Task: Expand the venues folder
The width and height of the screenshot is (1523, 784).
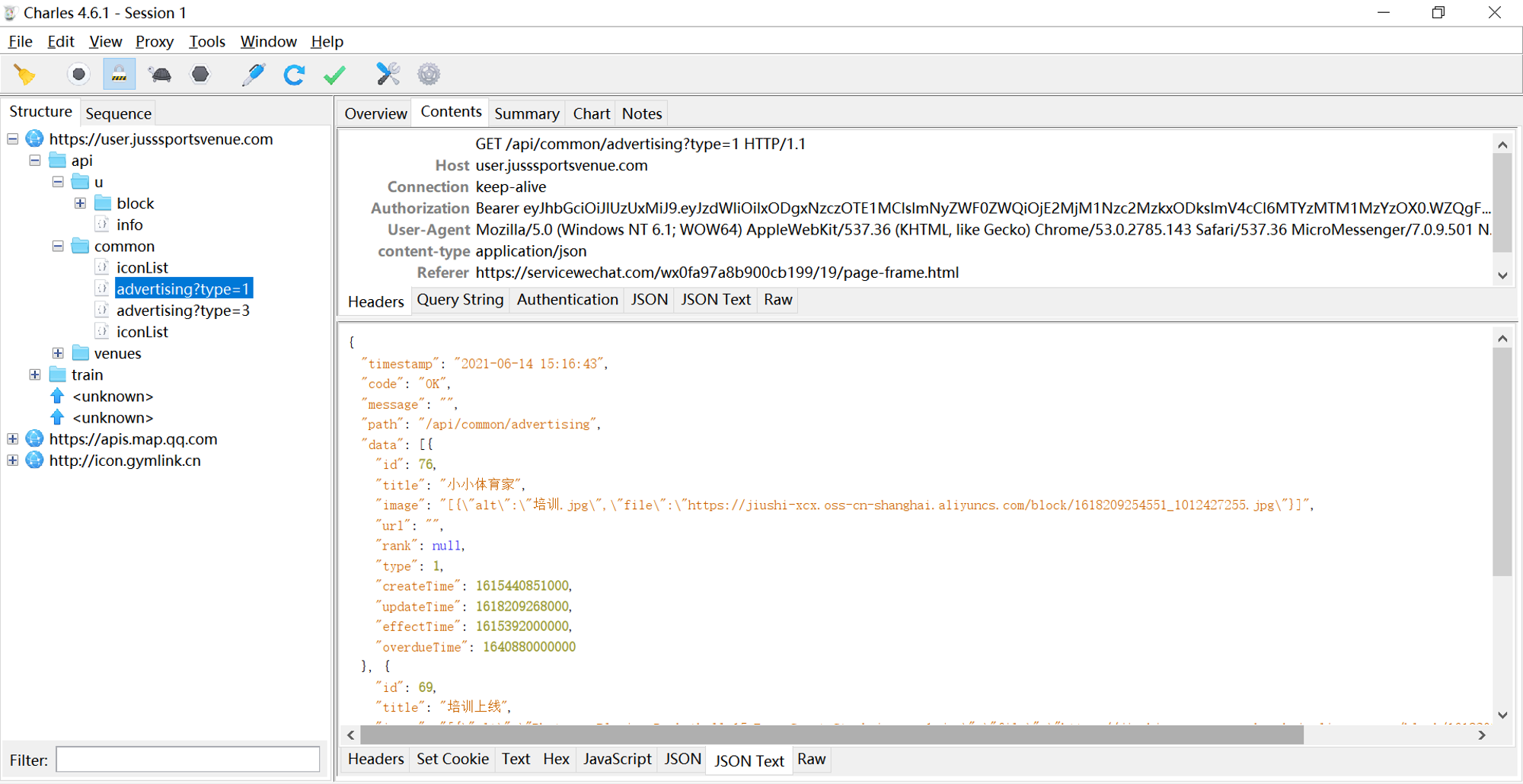Action: tap(58, 353)
